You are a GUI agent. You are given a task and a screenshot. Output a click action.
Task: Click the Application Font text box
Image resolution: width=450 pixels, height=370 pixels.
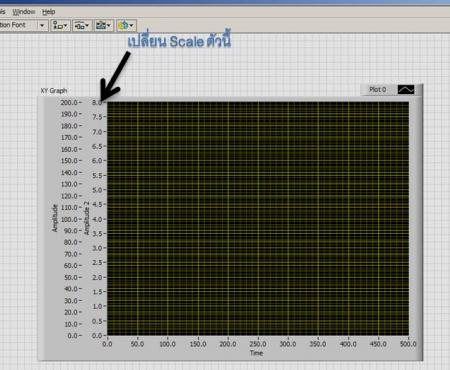tap(17, 25)
